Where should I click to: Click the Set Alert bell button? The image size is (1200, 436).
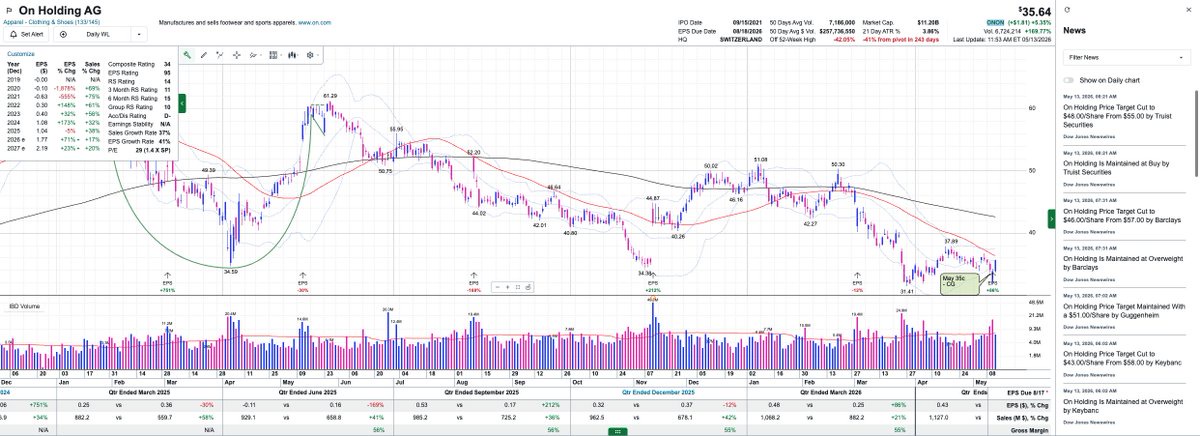click(x=28, y=33)
